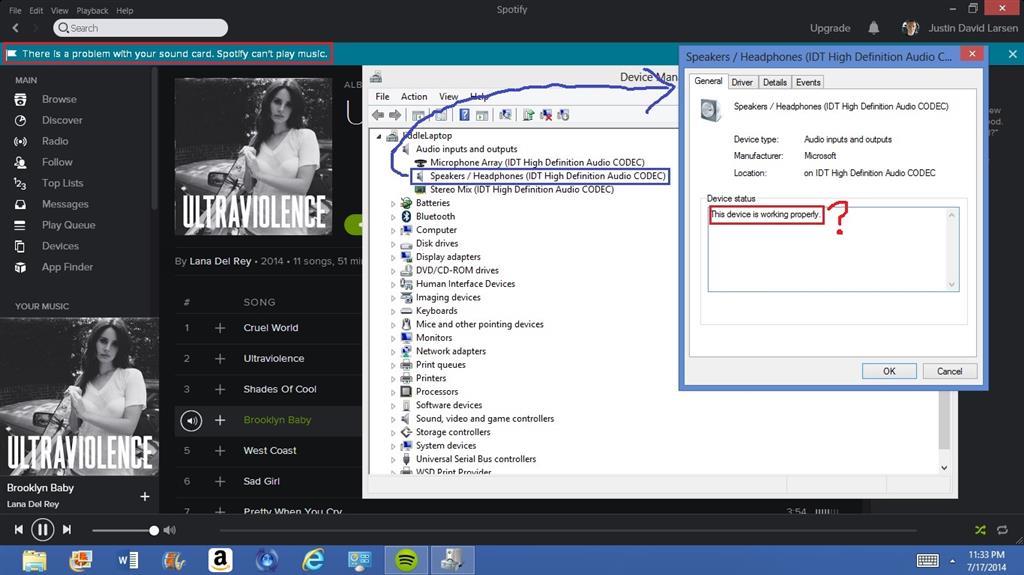The image size is (1024, 575).
Task: Click OK in speaker properties
Action: (x=889, y=371)
